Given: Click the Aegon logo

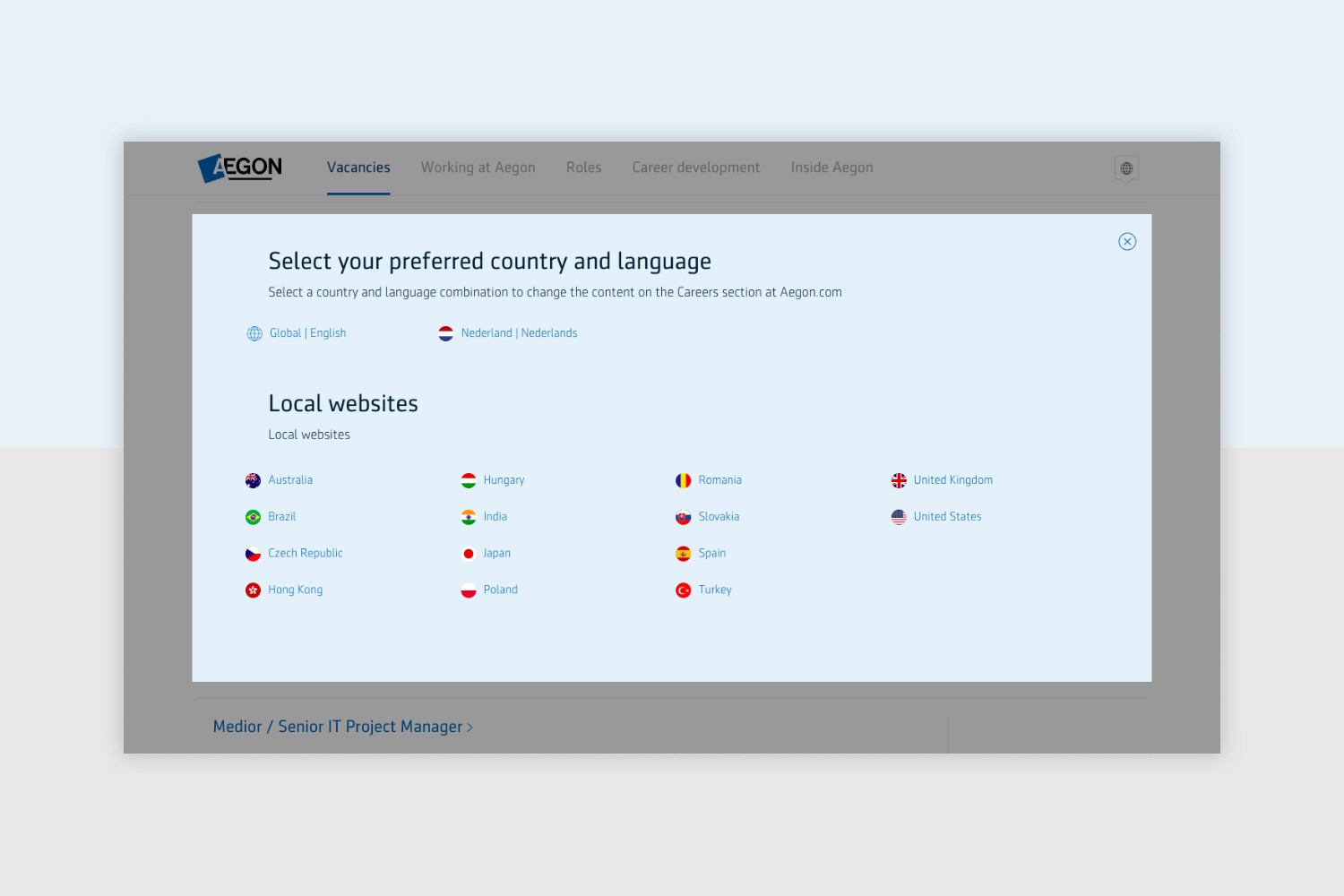Looking at the screenshot, I should click(x=240, y=168).
